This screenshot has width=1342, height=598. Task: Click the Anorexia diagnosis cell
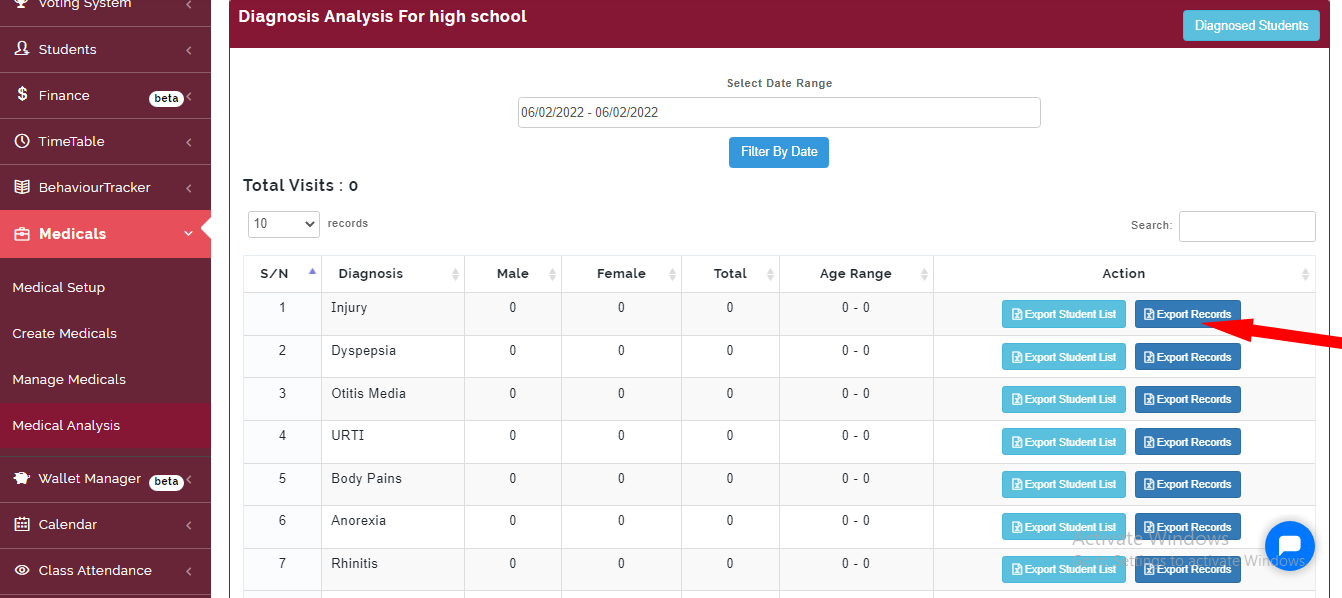[x=393, y=527]
